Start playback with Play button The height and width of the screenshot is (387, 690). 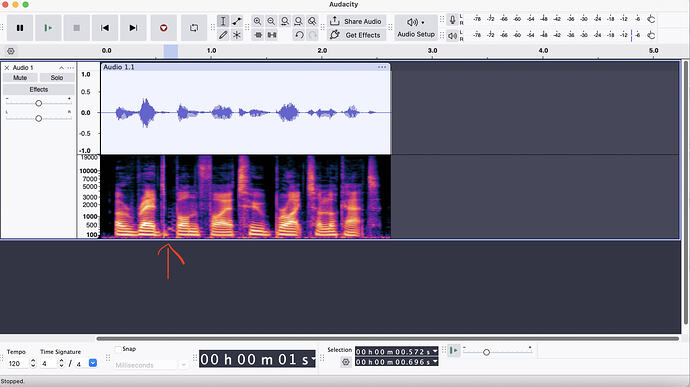pos(48,28)
